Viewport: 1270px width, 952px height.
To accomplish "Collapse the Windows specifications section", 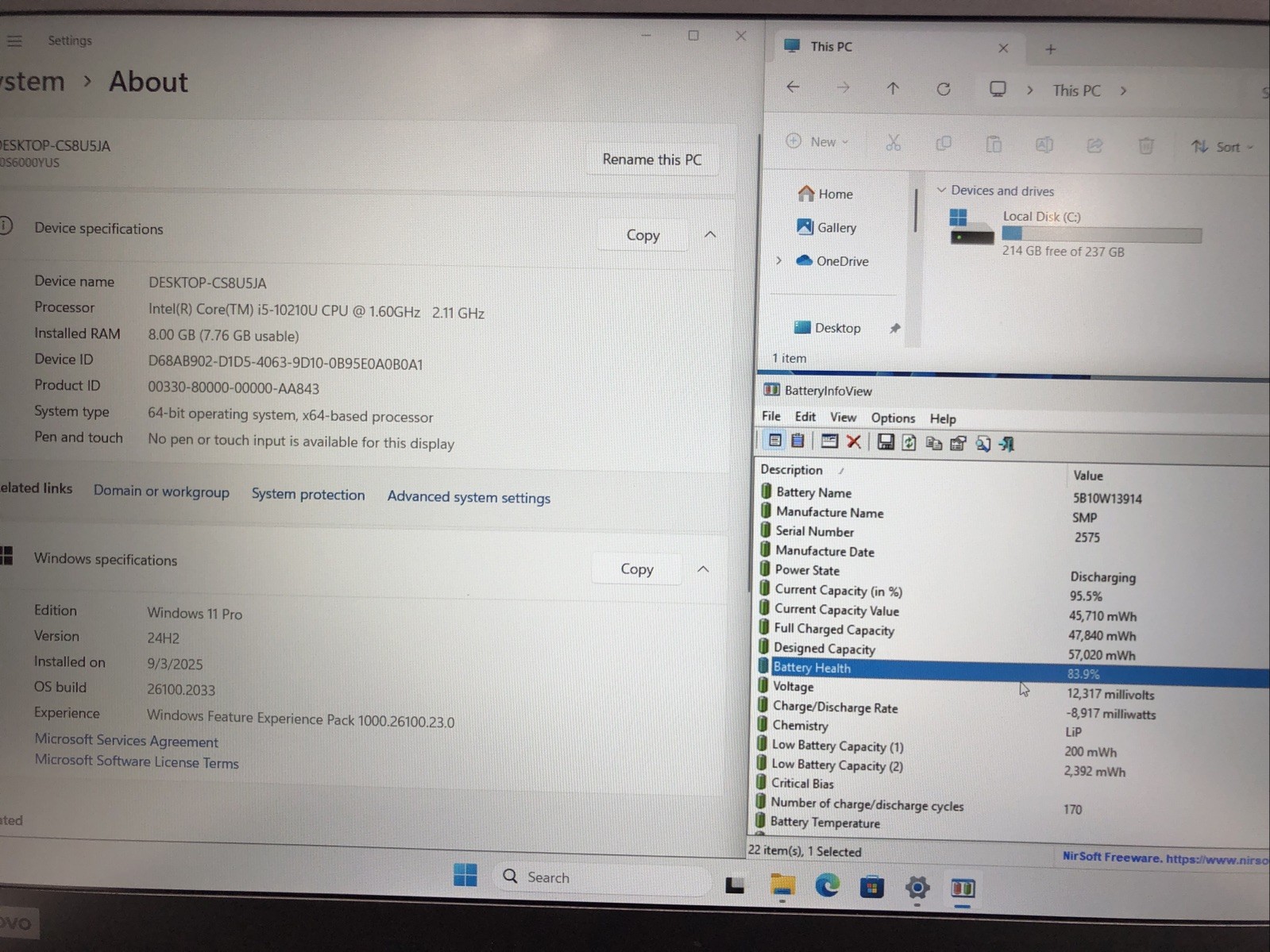I will [x=703, y=569].
